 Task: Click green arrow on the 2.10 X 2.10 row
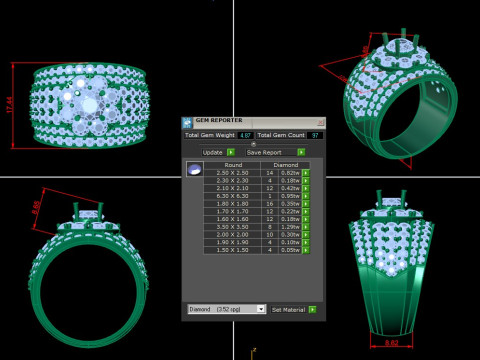pyautogui.click(x=306, y=188)
